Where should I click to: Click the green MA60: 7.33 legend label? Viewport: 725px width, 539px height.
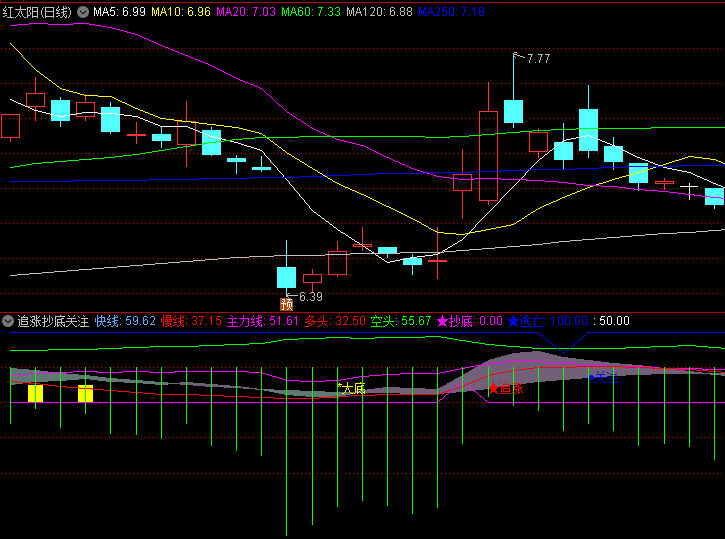click(310, 11)
